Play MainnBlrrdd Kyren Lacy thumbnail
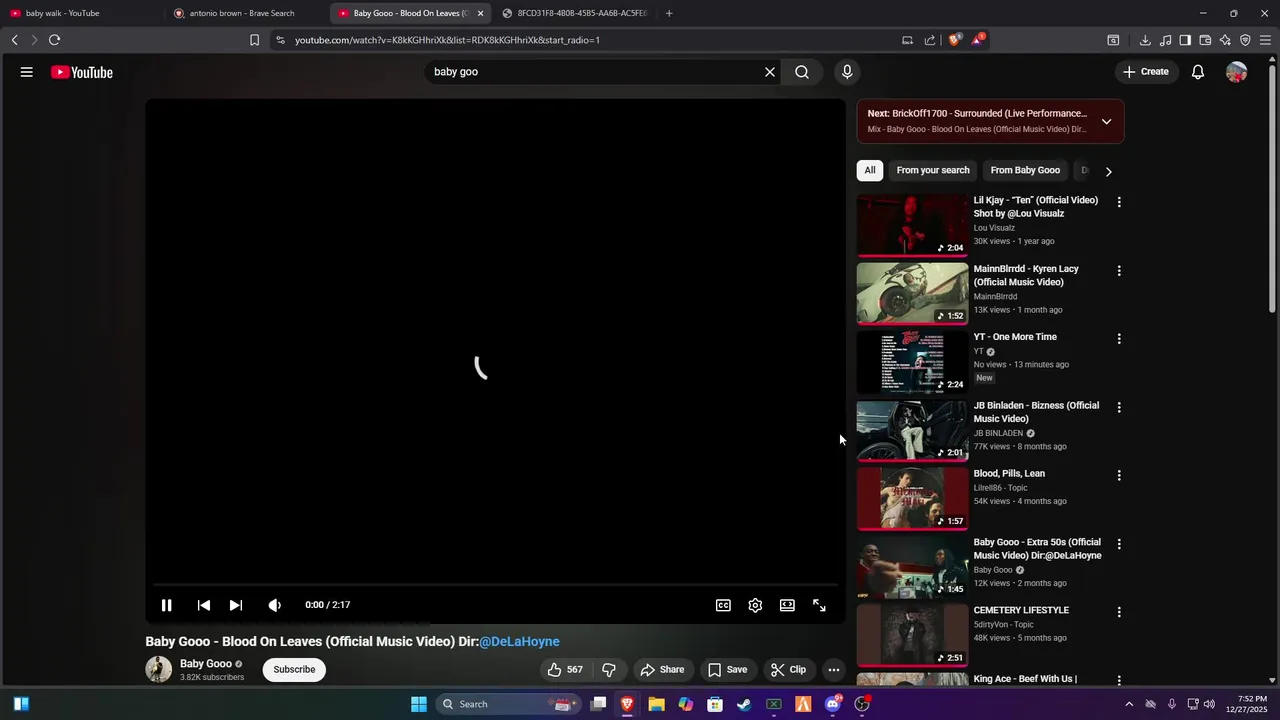The height and width of the screenshot is (720, 1280). pos(912,294)
